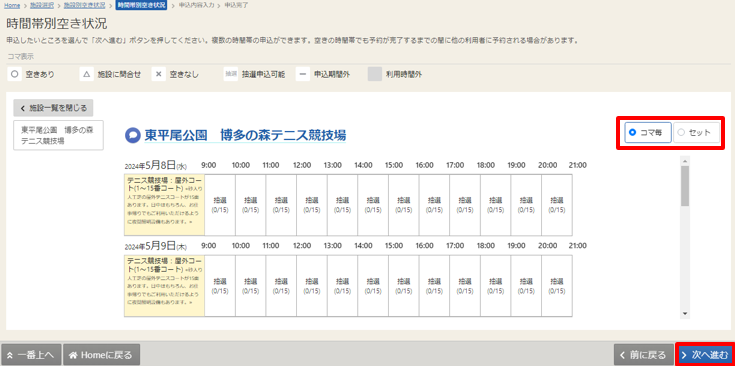Screen dimensions: 737x366
Task: Click the May 9 テニス競技場 court description cell
Action: coord(165,286)
